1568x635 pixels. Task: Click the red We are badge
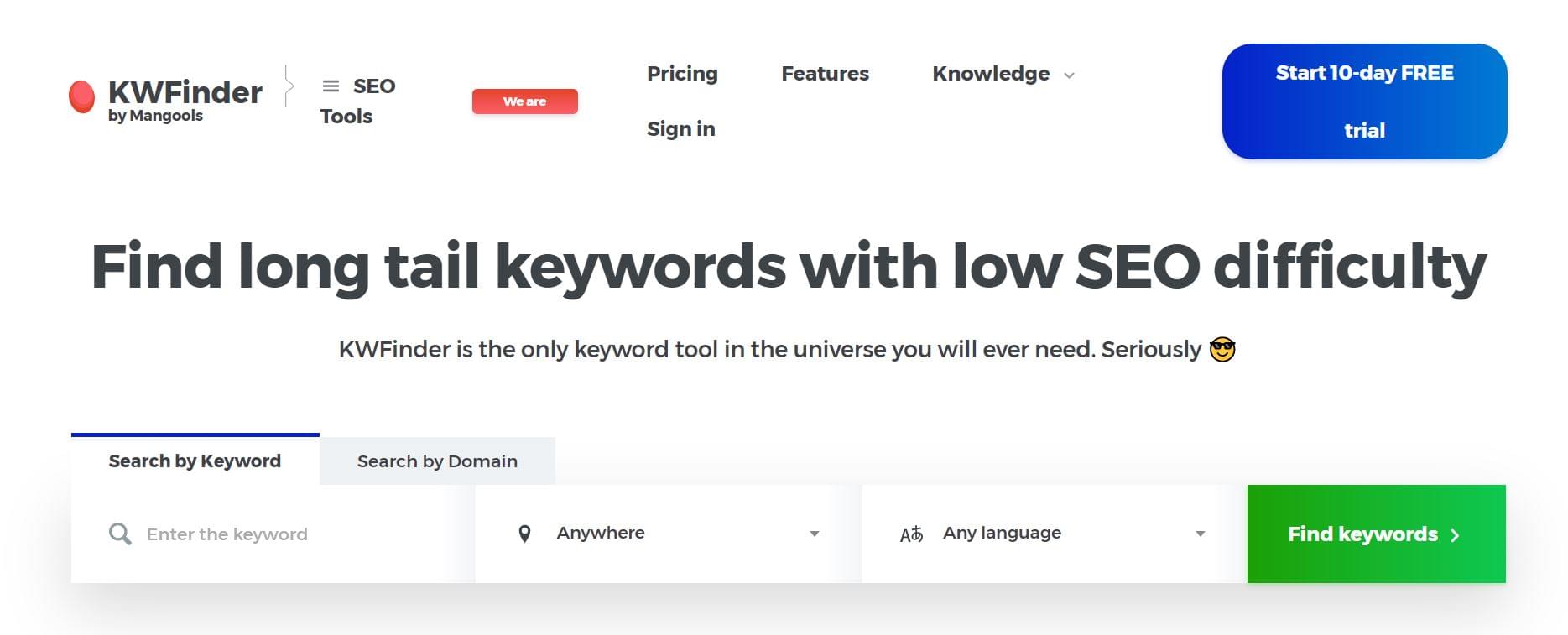pos(524,101)
